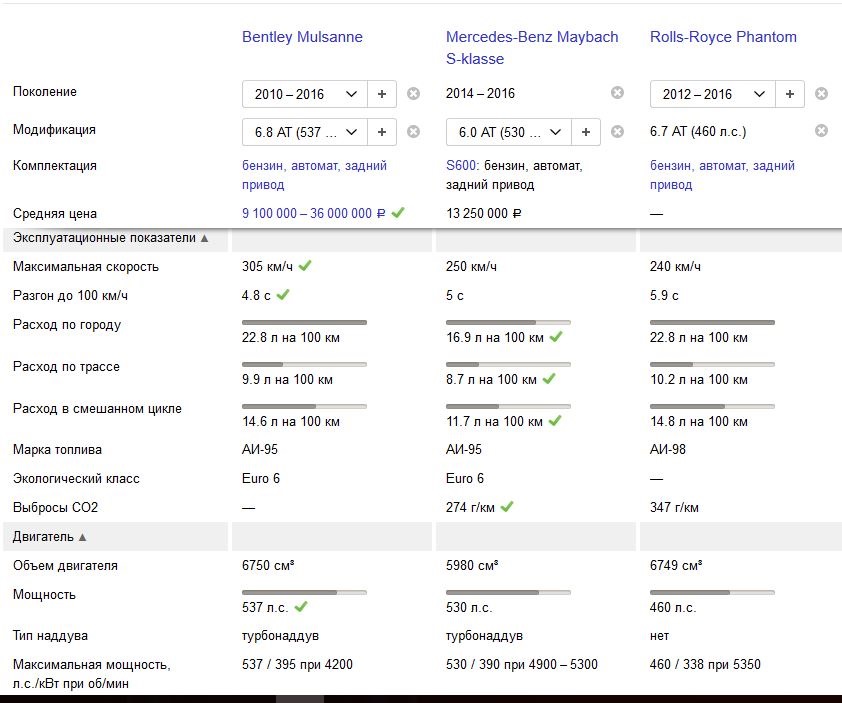Remove Maybach 2014 – 2016 generation x icon
The height and width of the screenshot is (703, 842).
click(618, 93)
